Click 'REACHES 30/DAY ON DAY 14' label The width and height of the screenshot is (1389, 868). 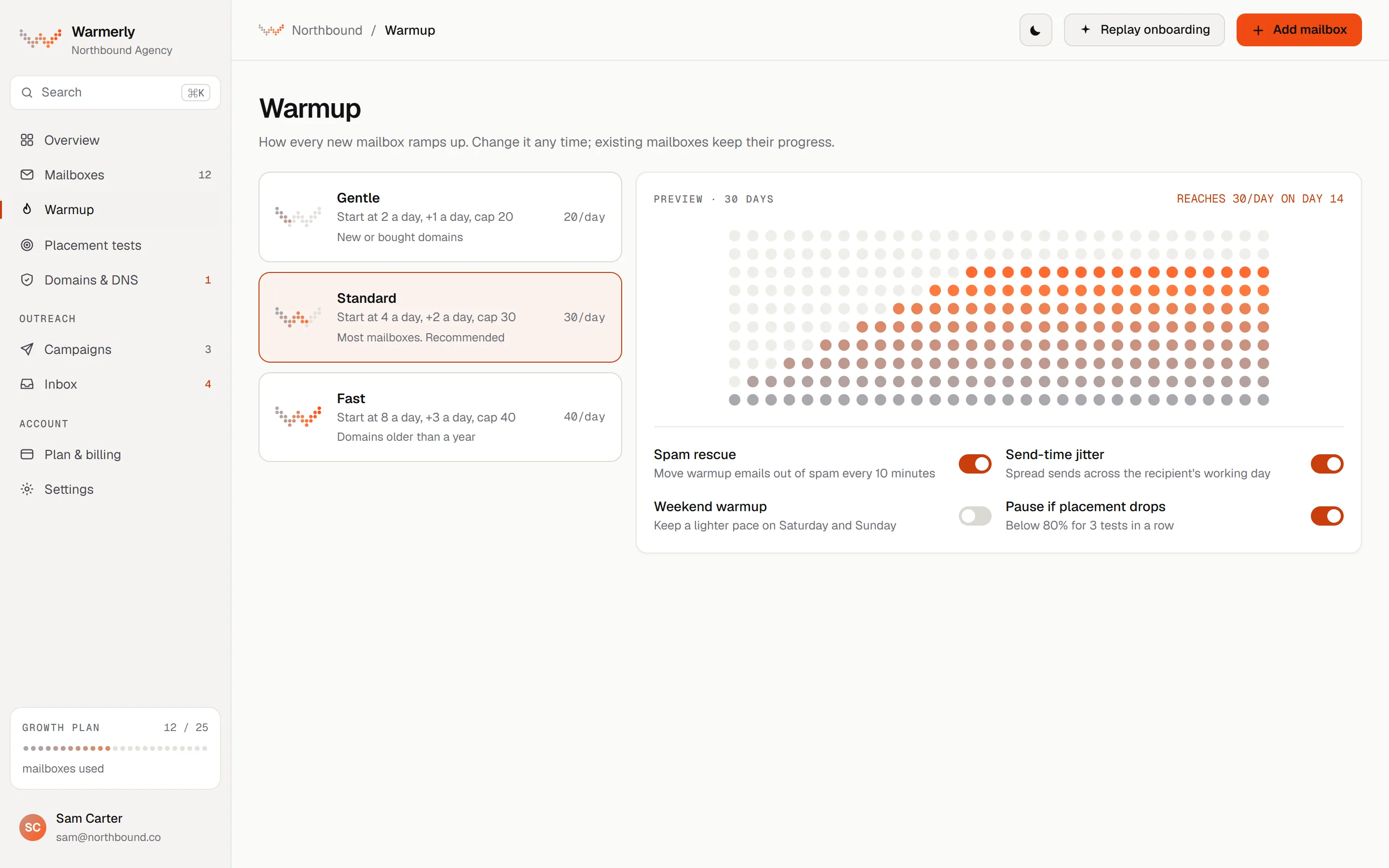[x=1260, y=199]
